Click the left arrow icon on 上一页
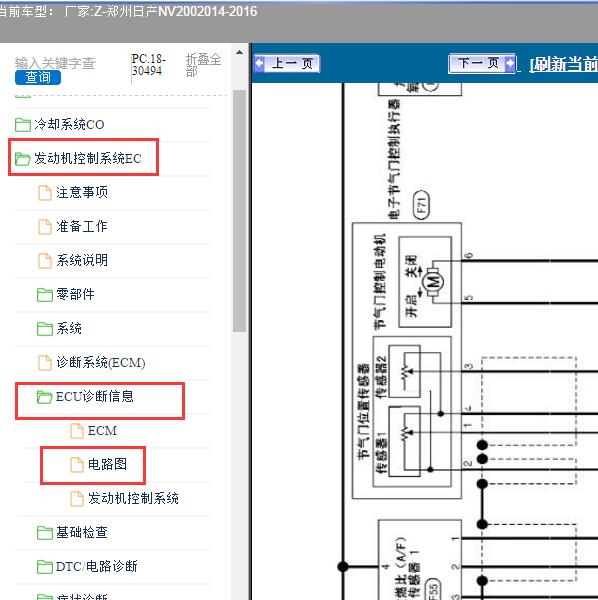This screenshot has height=600, width=598. click(x=259, y=64)
